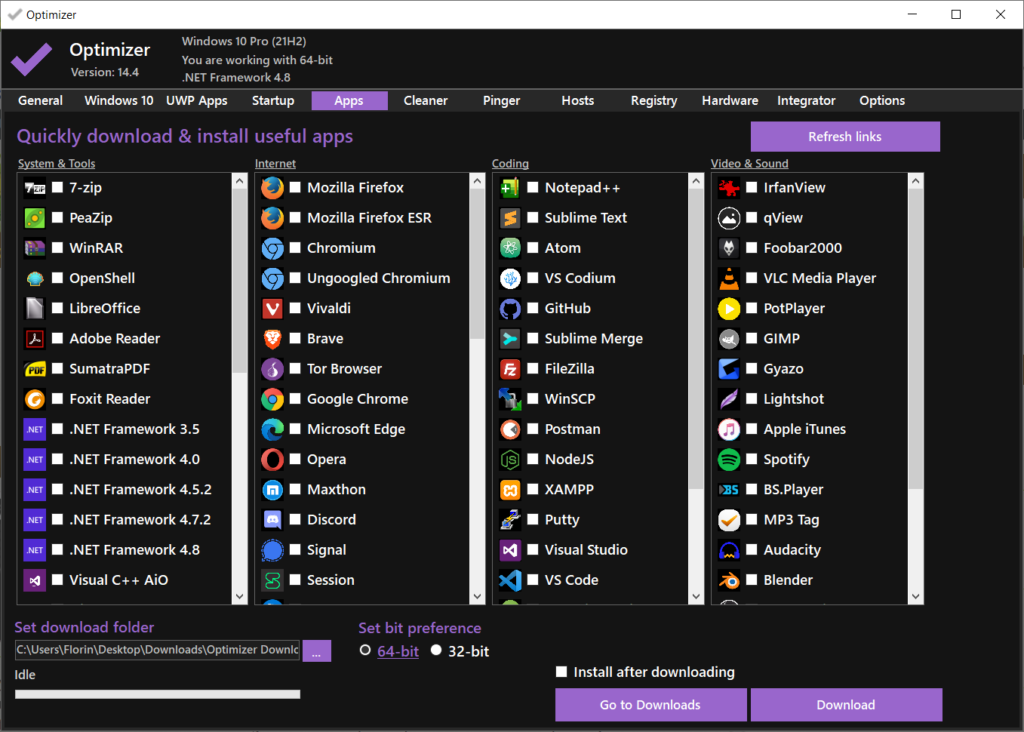Click Coding list scroll-down arrow

[x=696, y=596]
